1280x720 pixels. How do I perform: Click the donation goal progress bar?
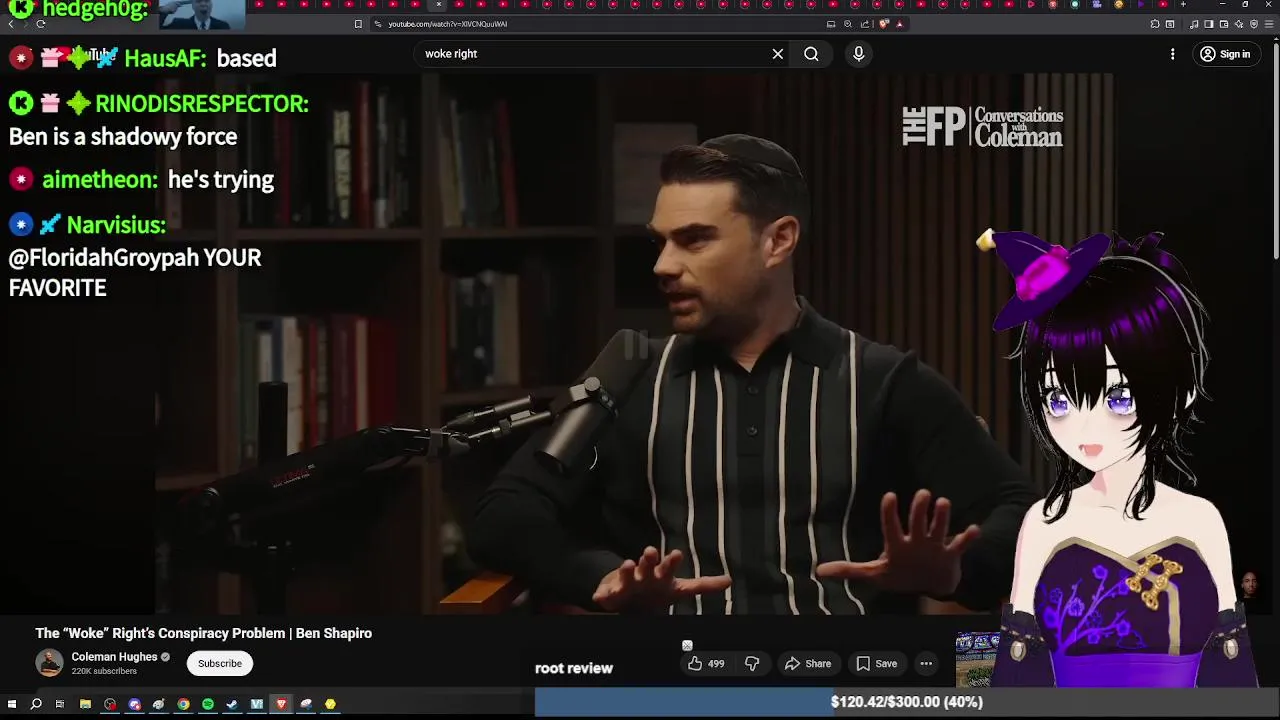point(907,702)
